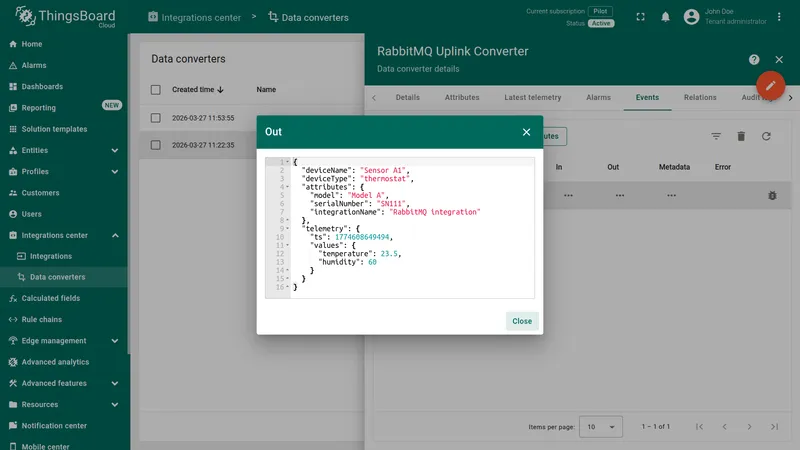Screen dimensions: 800x450
Task: Select all data converters checkbox
Action: point(156,90)
